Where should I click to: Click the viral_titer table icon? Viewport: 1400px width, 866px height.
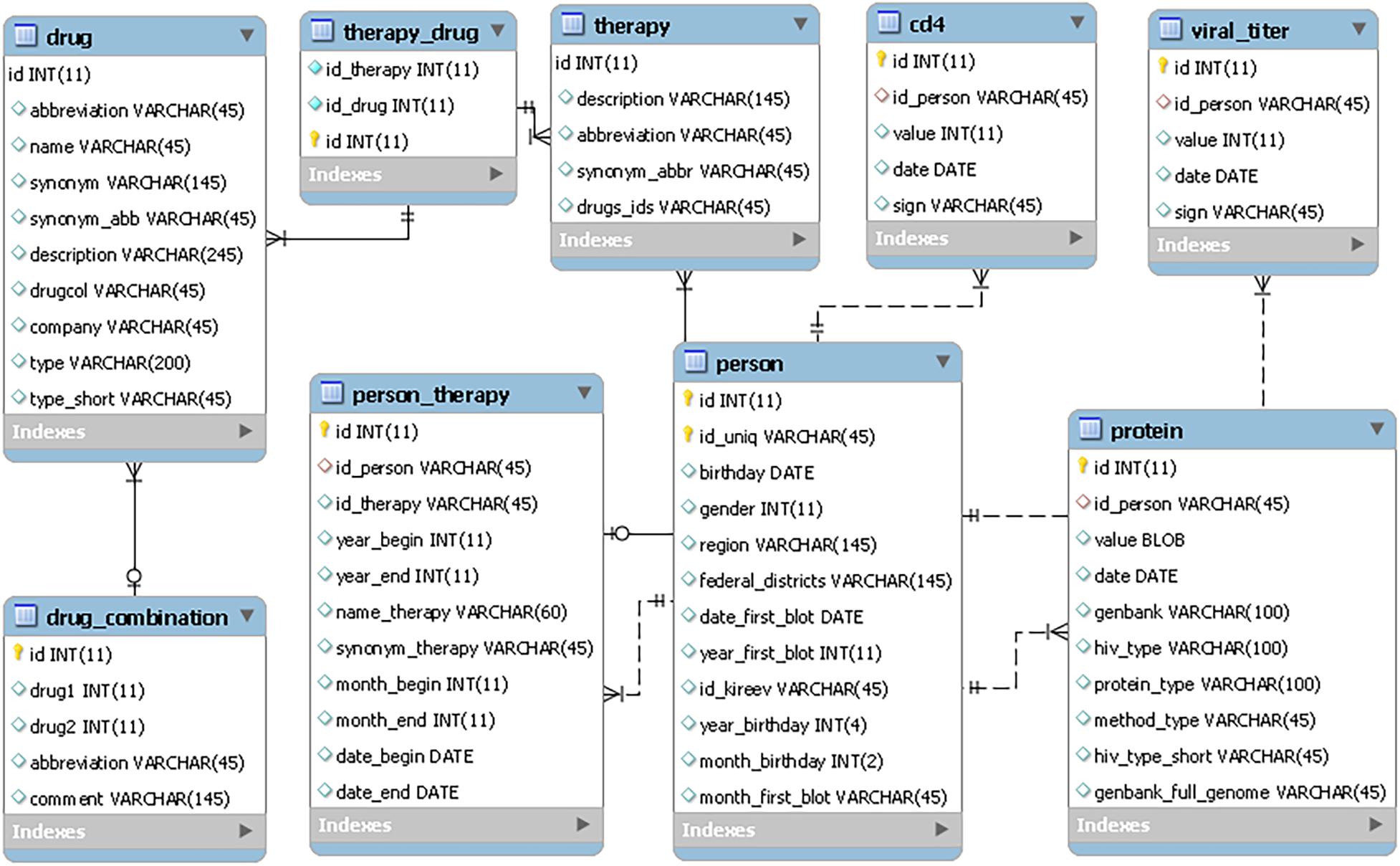click(1170, 29)
